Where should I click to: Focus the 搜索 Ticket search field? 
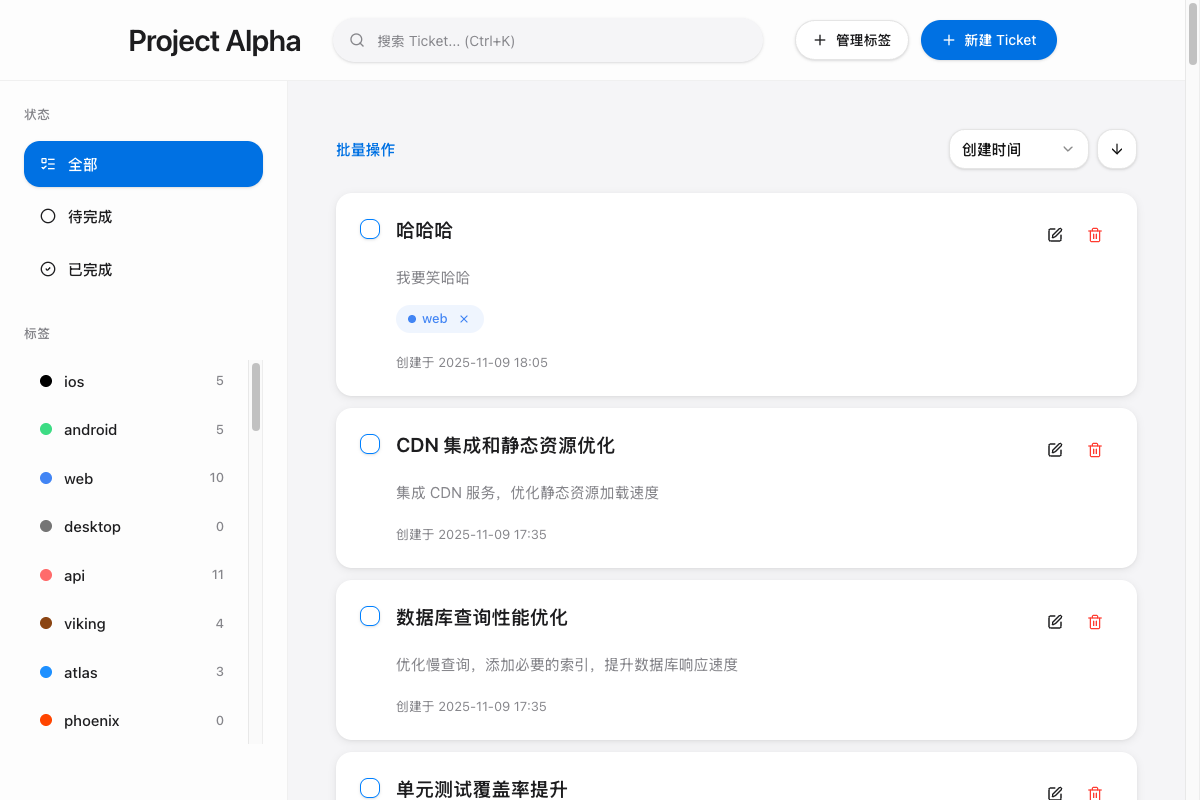[x=560, y=41]
